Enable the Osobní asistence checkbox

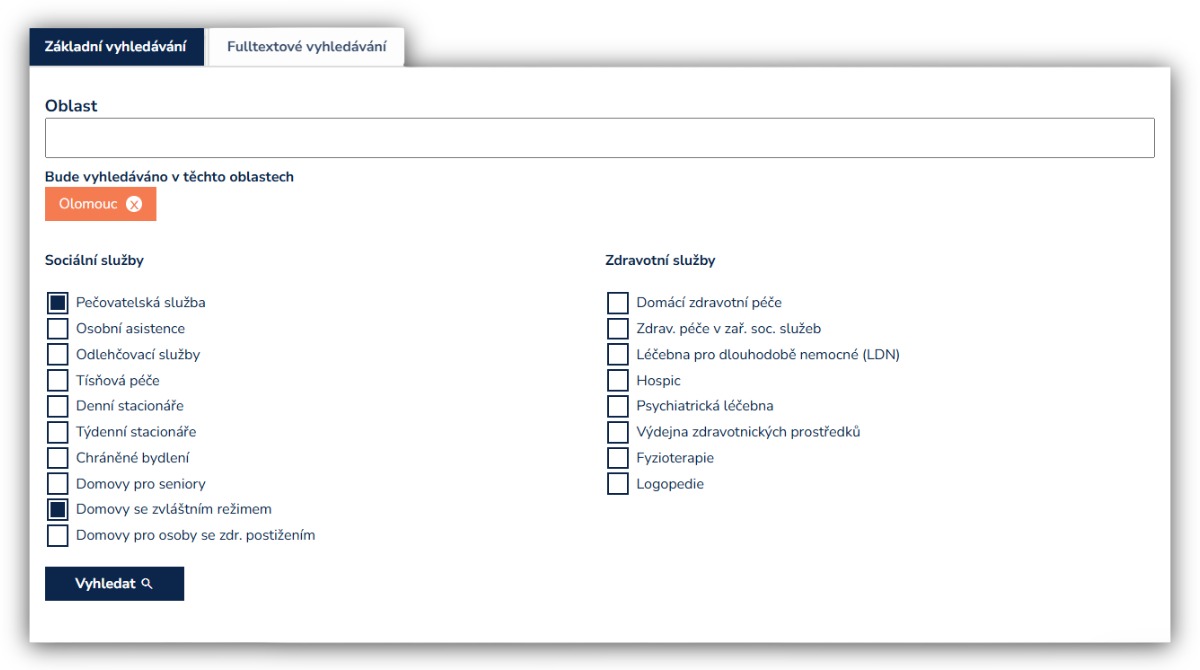click(x=58, y=329)
